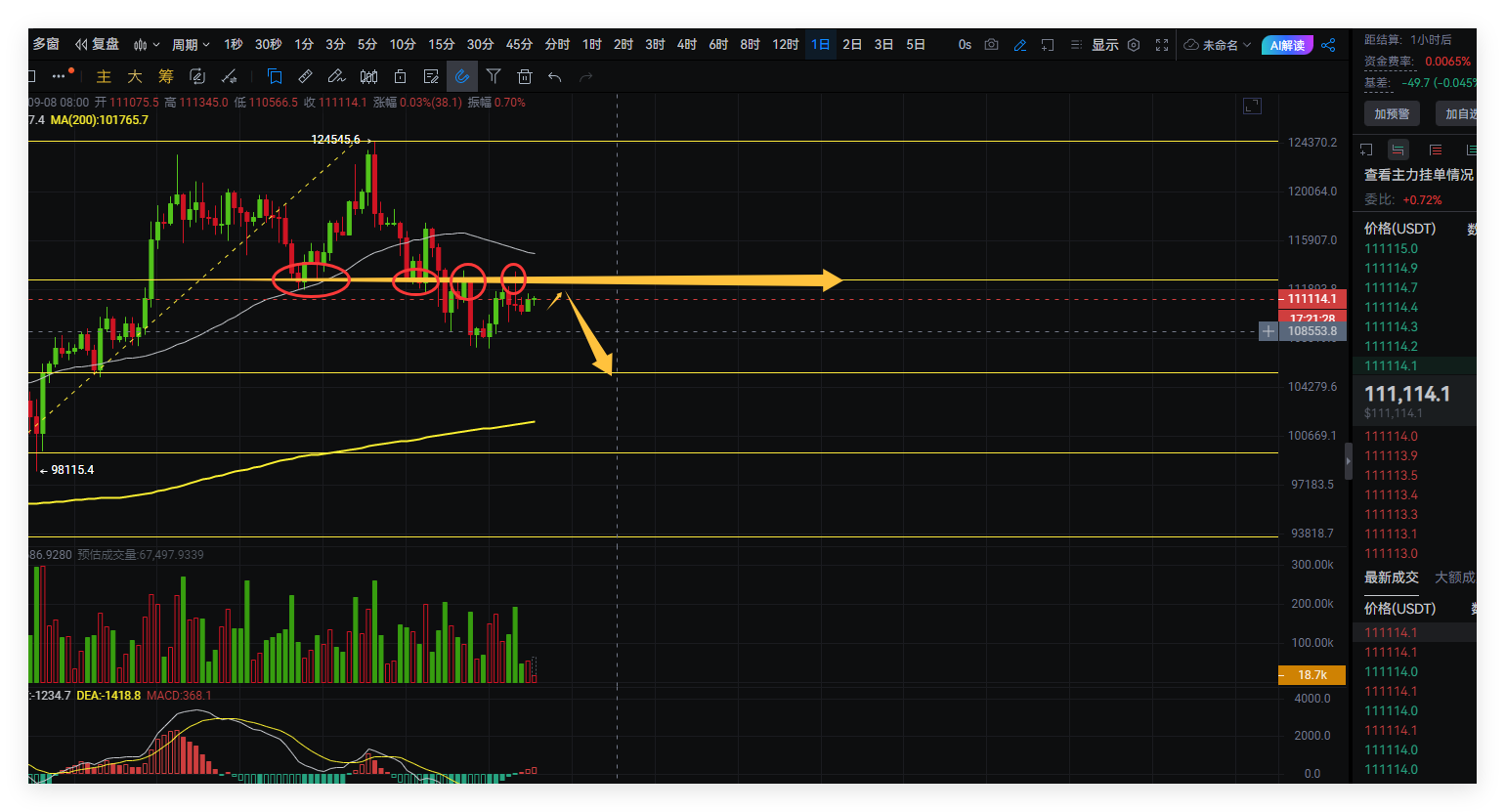
Task: Click the screenshot camera icon
Action: [x=992, y=45]
